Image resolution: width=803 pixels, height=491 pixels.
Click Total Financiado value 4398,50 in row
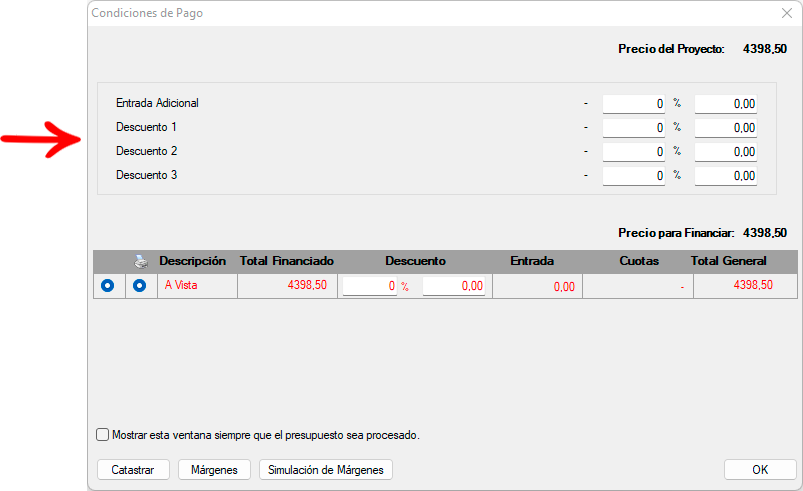tap(307, 285)
